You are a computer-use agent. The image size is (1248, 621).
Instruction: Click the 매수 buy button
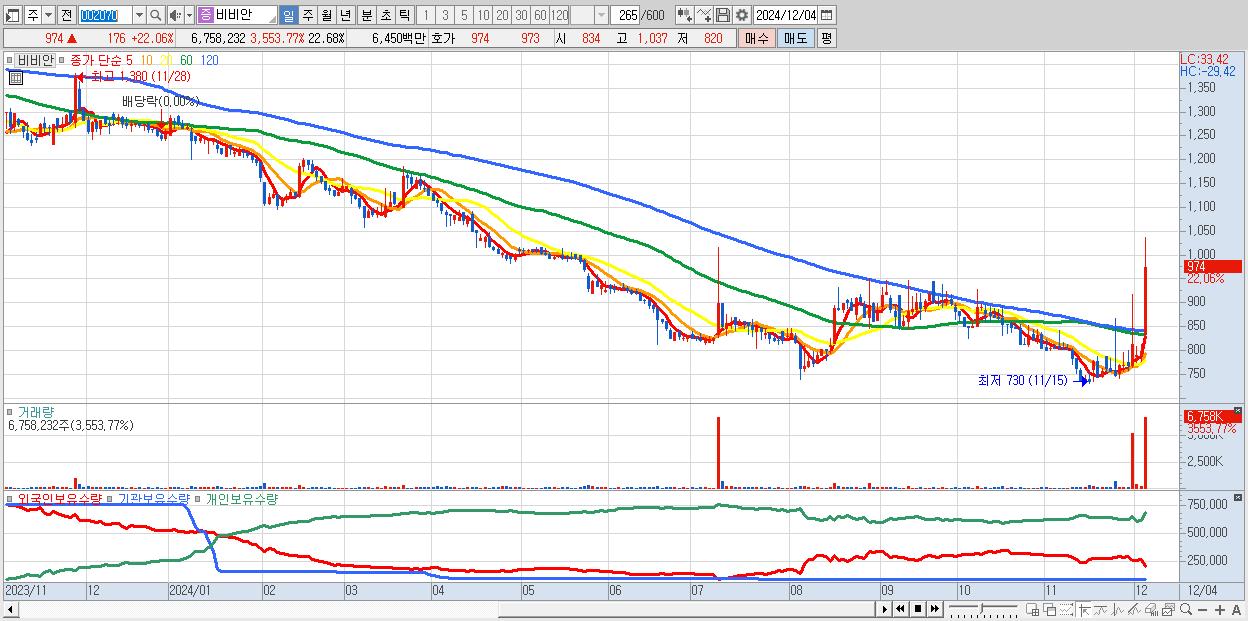tap(757, 38)
